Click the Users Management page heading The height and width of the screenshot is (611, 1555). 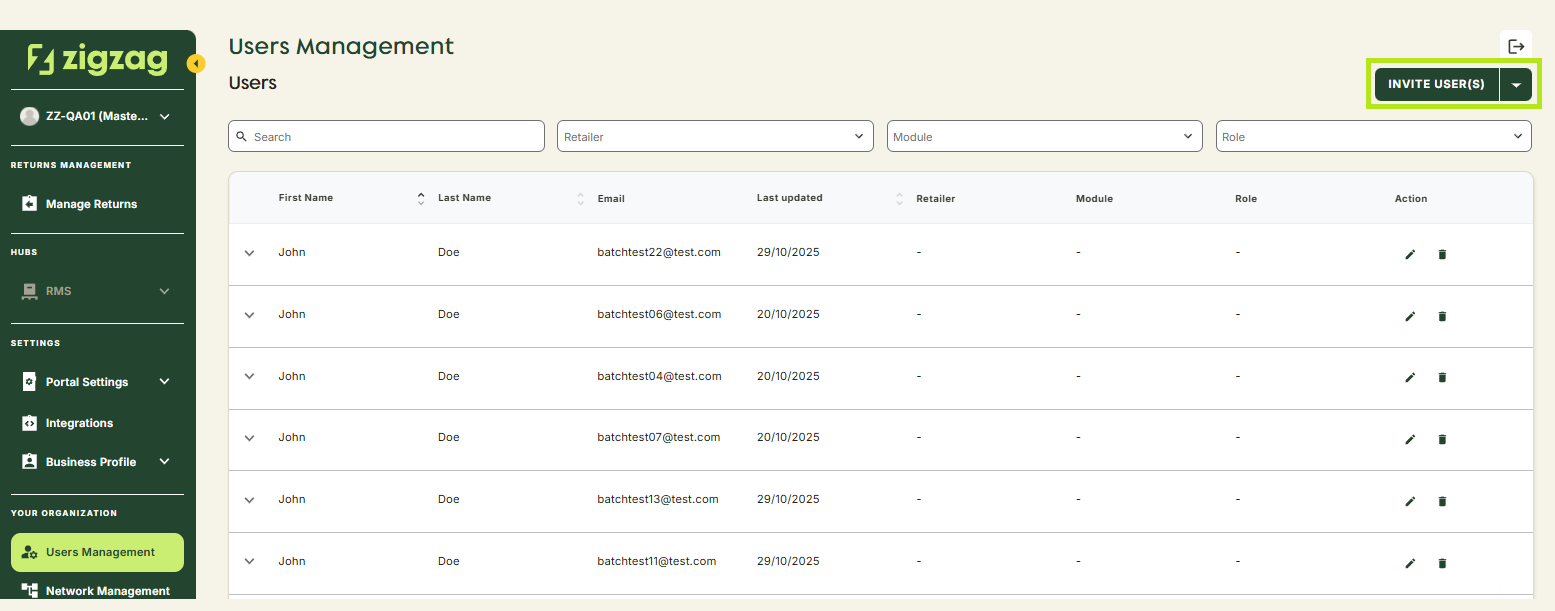pyautogui.click(x=341, y=46)
